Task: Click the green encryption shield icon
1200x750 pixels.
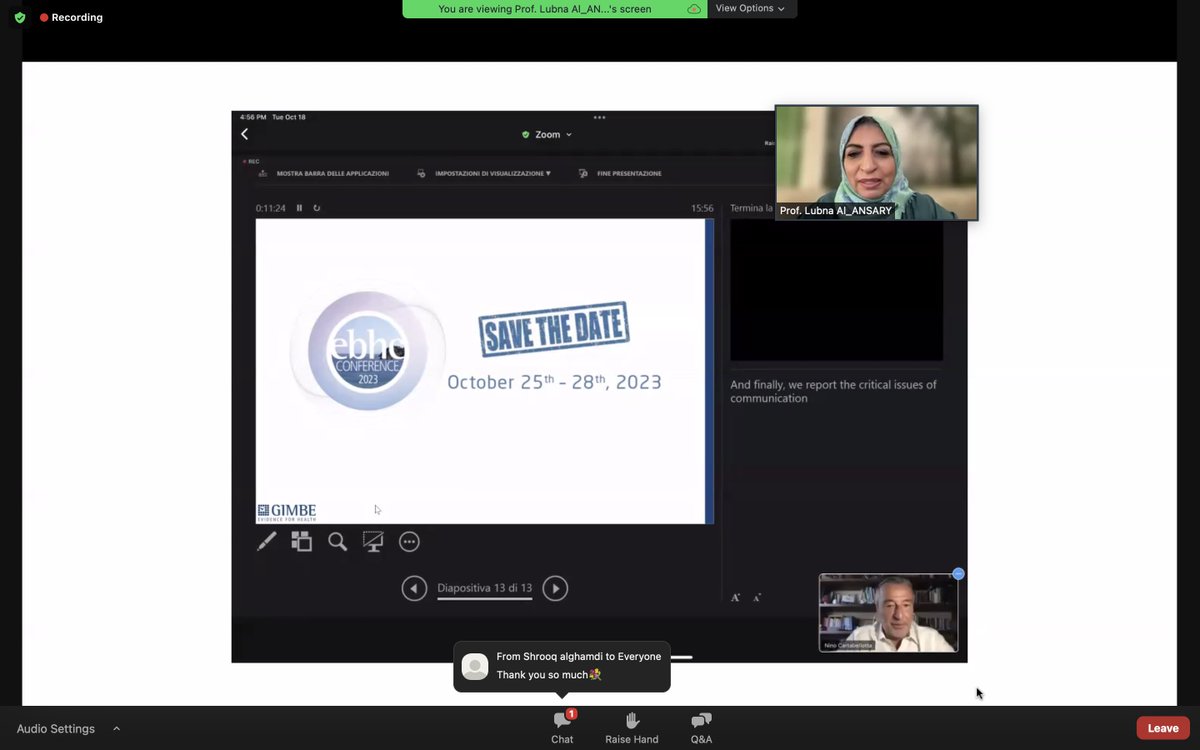Action: point(19,17)
